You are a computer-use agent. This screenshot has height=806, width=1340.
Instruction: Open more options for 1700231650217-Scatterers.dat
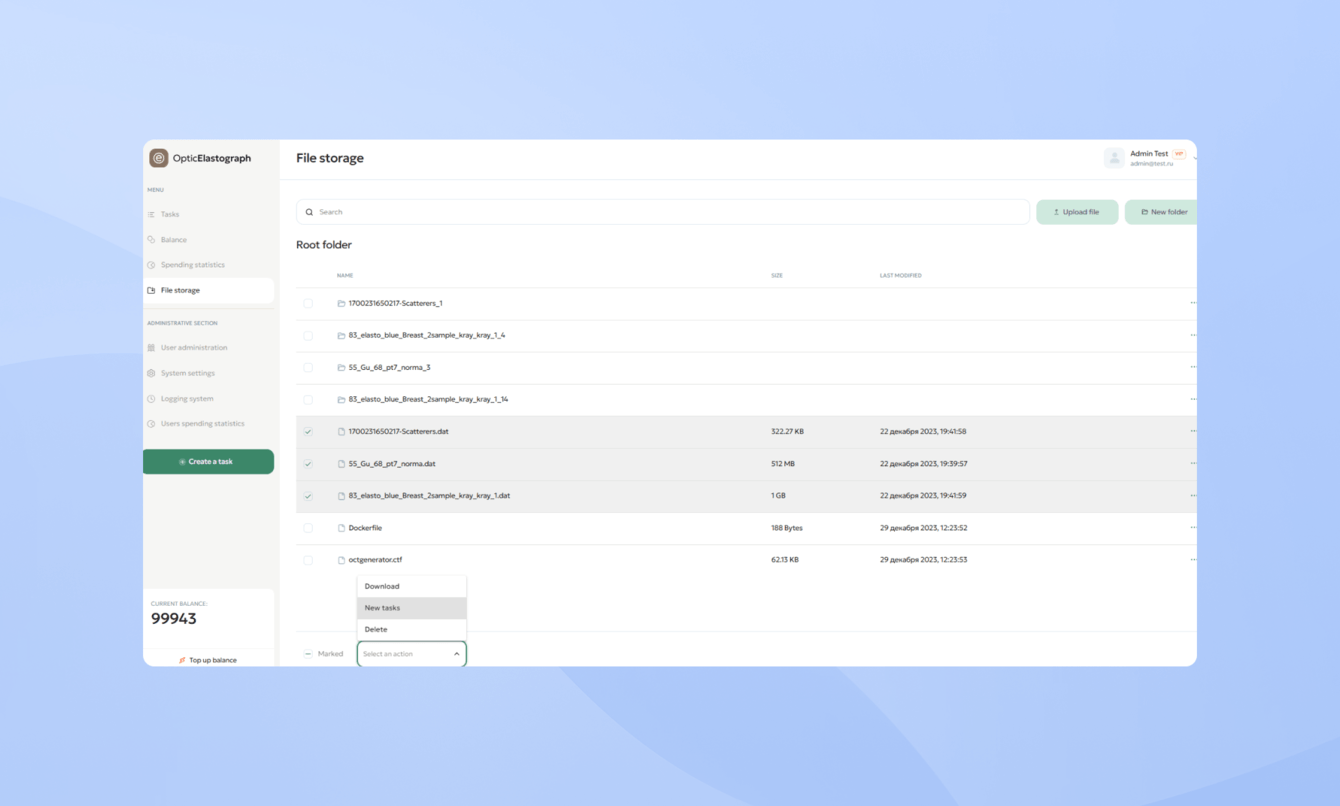click(1193, 432)
